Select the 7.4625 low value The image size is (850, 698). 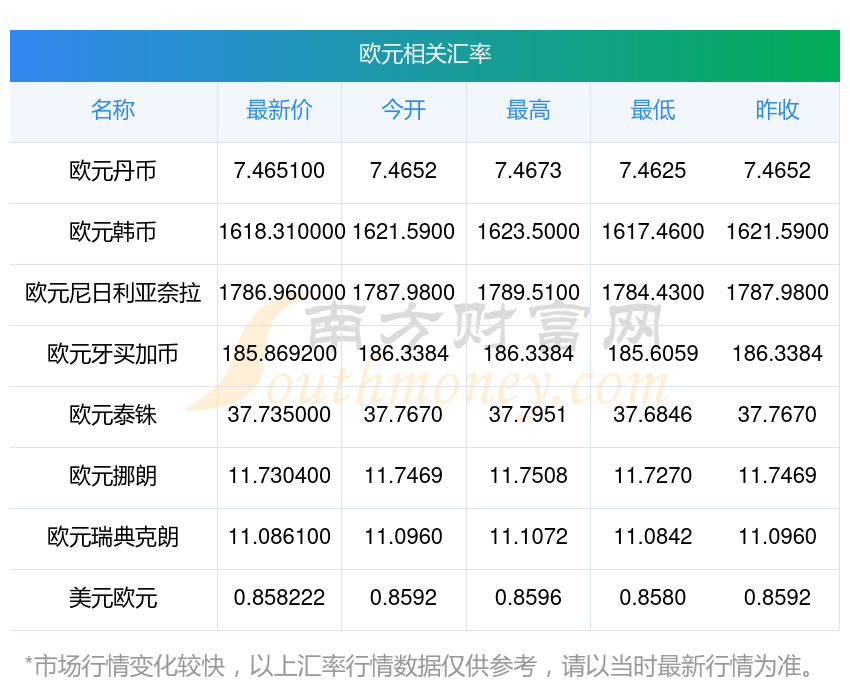pyautogui.click(x=653, y=171)
